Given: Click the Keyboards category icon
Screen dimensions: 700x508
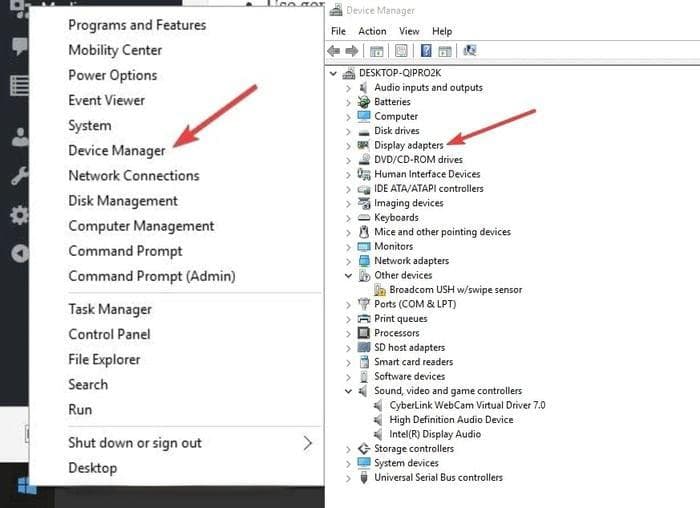Looking at the screenshot, I should pyautogui.click(x=364, y=217).
